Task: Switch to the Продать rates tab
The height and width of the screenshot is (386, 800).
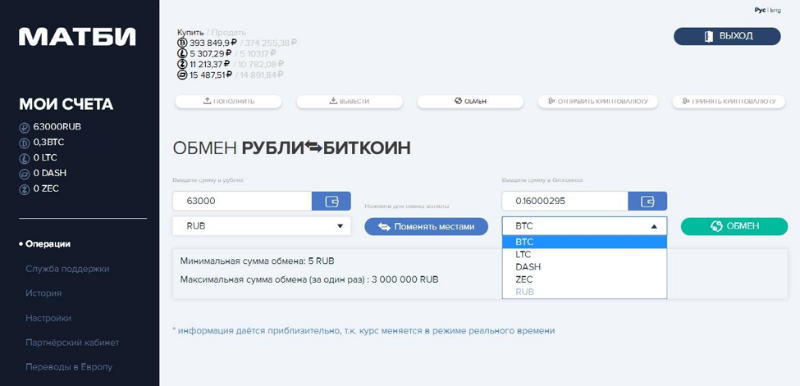Action: [228, 33]
